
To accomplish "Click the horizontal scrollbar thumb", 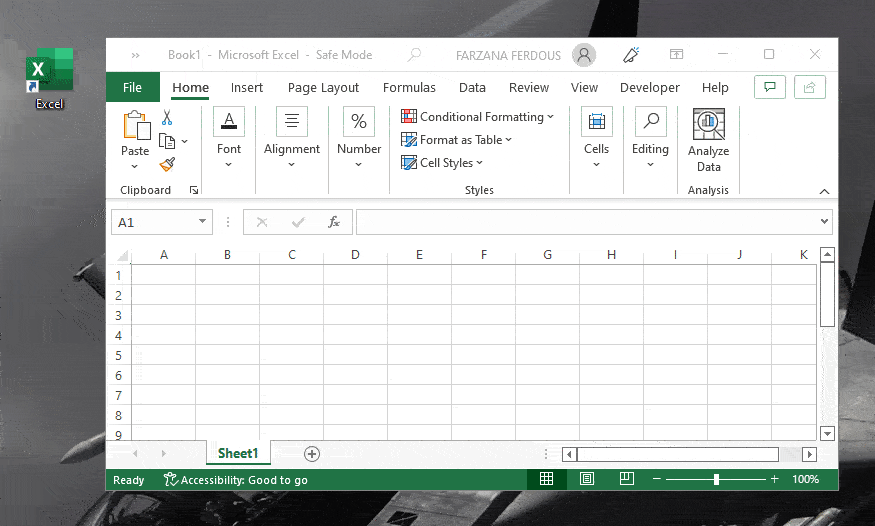I will click(x=678, y=454).
